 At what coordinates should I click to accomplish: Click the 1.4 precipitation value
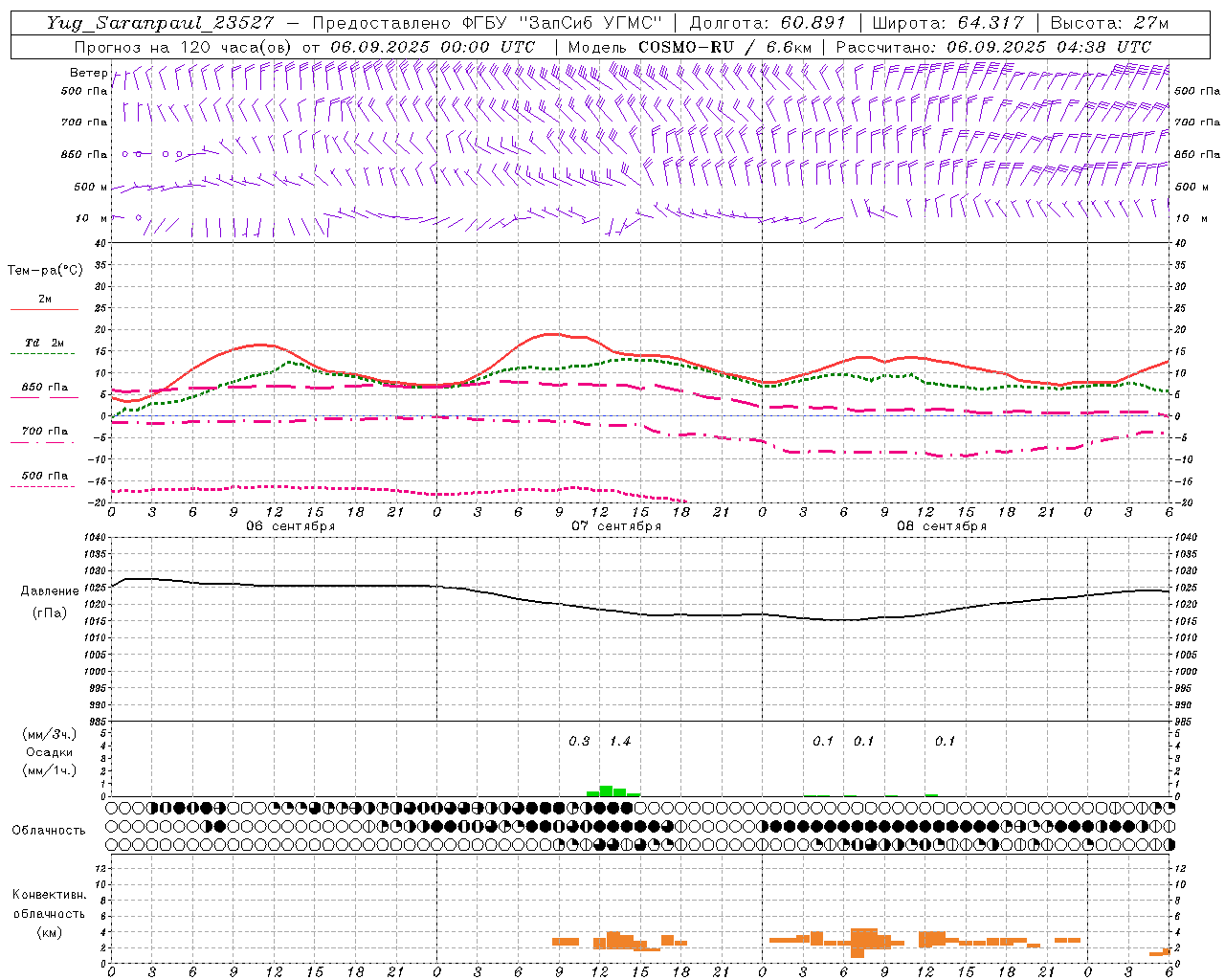point(620,742)
